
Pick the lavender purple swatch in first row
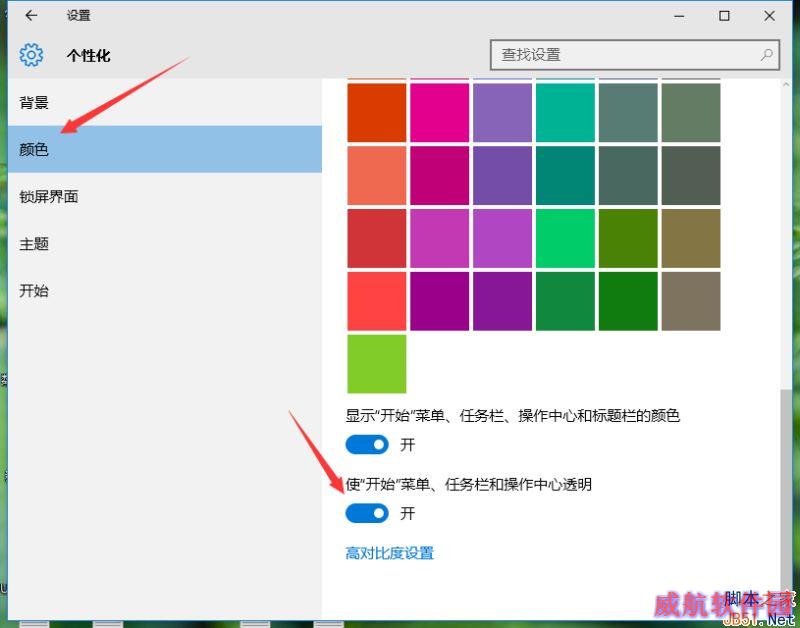point(502,113)
